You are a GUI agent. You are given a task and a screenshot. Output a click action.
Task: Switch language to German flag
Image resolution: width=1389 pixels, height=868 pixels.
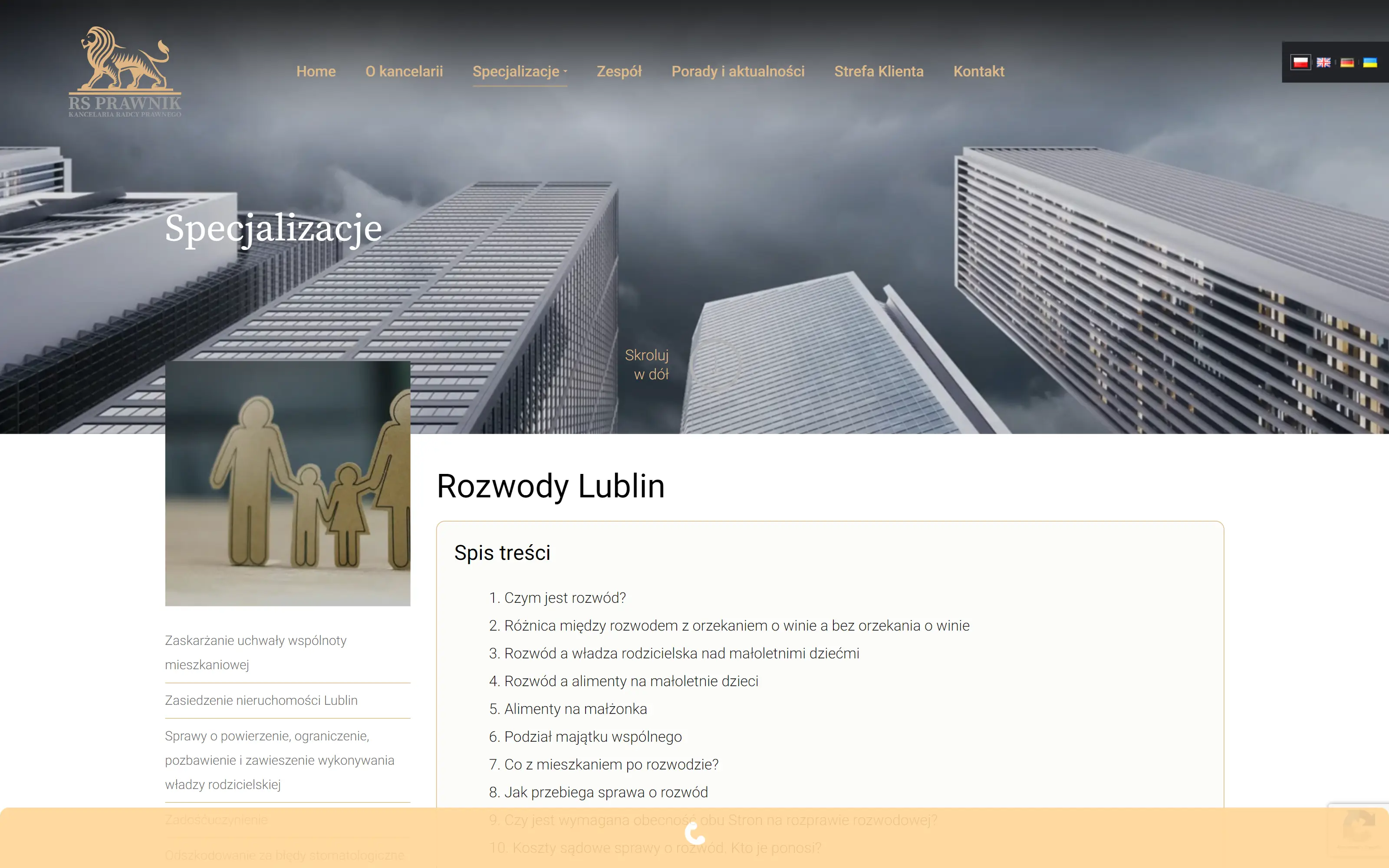(x=1347, y=62)
